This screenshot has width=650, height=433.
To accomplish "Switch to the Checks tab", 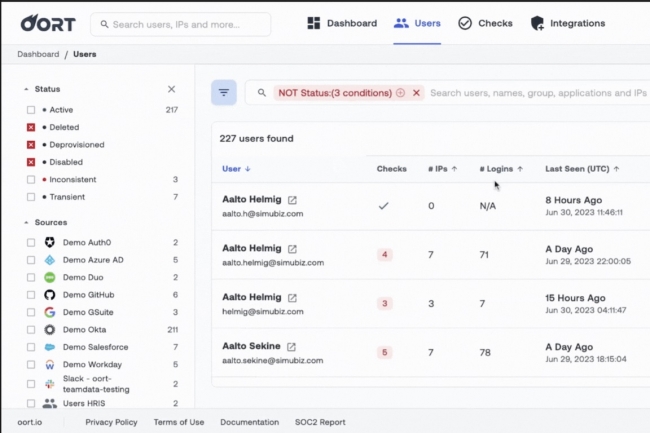I will (485, 23).
